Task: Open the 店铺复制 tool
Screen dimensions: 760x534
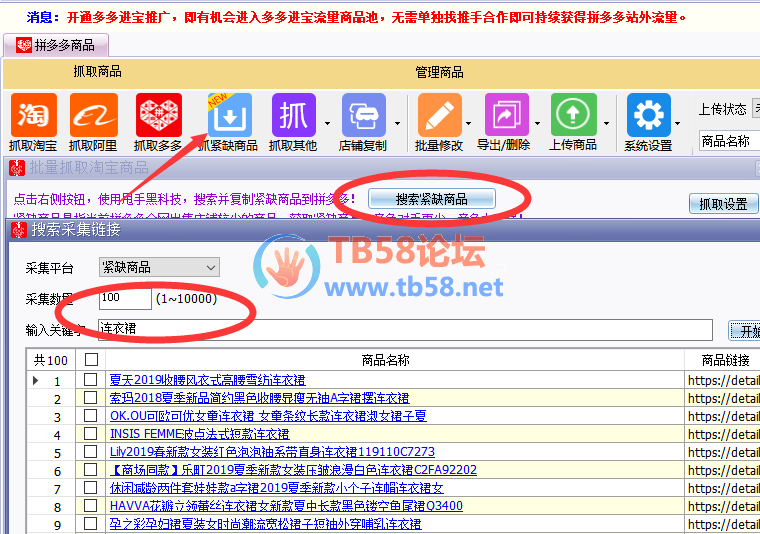Action: coord(362,115)
